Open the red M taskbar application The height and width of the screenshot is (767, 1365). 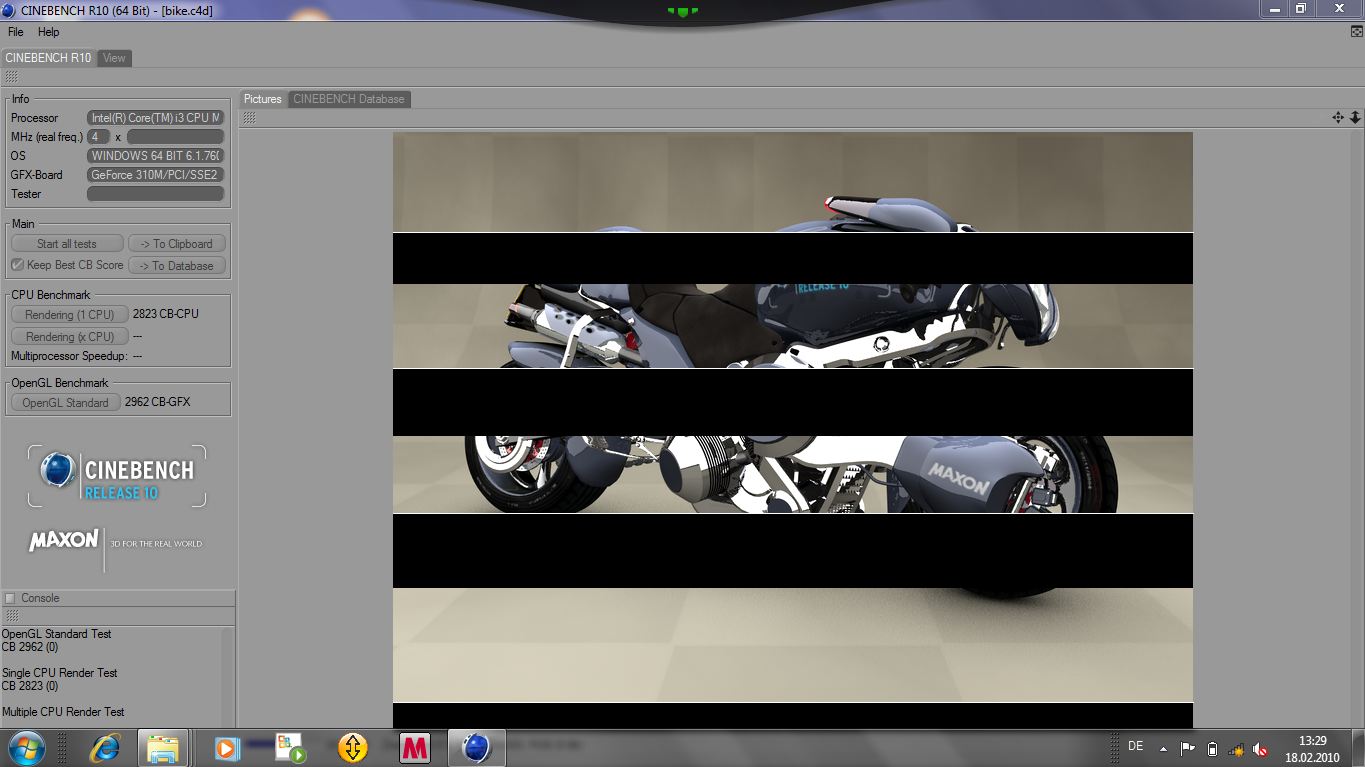click(x=415, y=748)
